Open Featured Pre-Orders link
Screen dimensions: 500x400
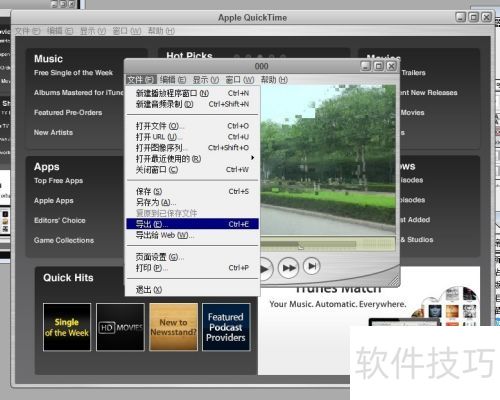68,113
